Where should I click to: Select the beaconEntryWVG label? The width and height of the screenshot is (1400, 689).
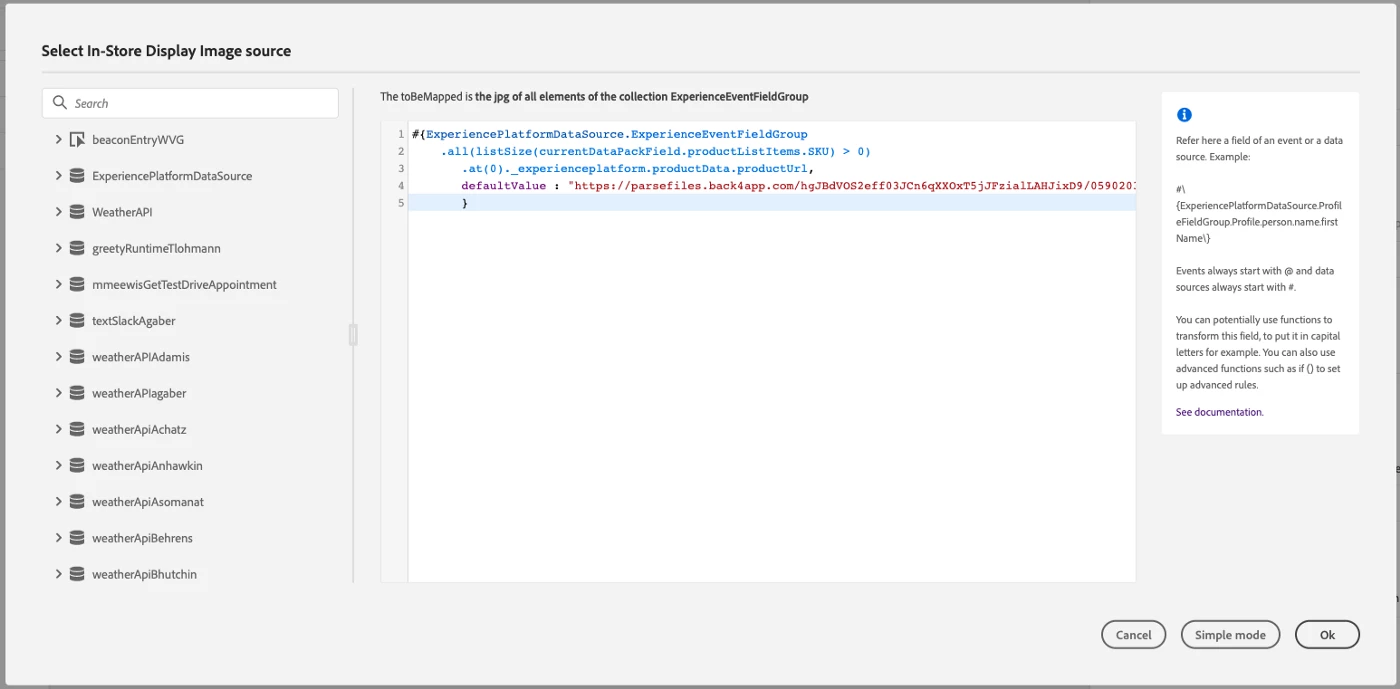(138, 140)
